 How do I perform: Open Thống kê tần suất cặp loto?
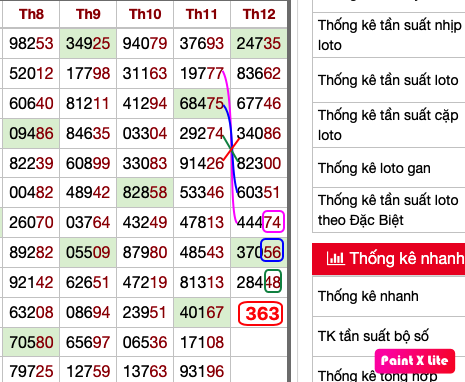coord(388,125)
